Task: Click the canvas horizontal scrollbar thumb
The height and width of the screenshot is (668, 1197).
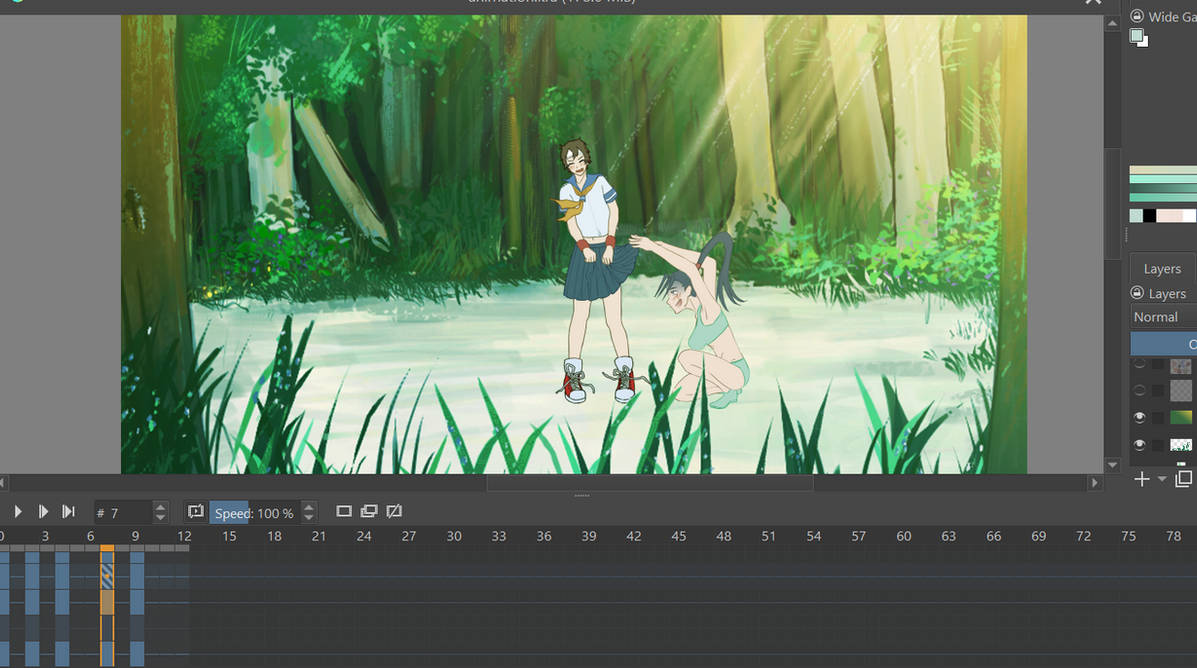Action: (x=650, y=482)
